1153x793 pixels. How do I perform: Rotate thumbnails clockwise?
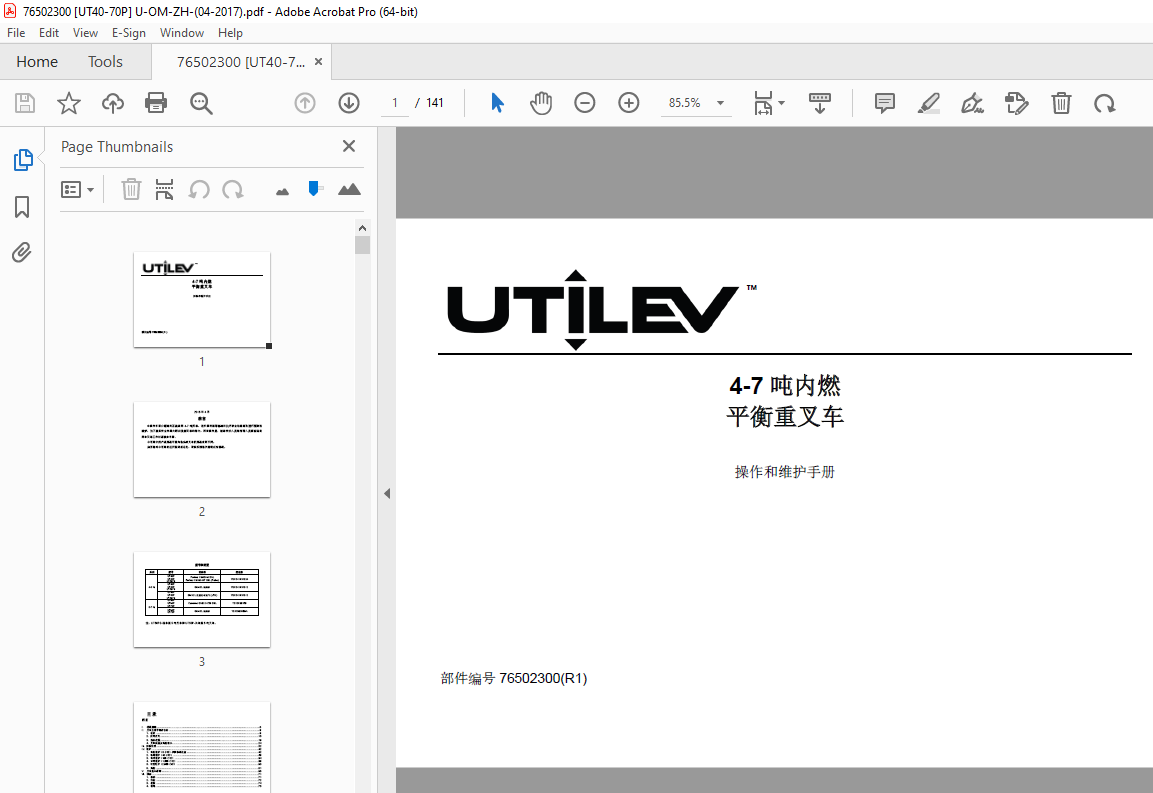click(x=233, y=190)
